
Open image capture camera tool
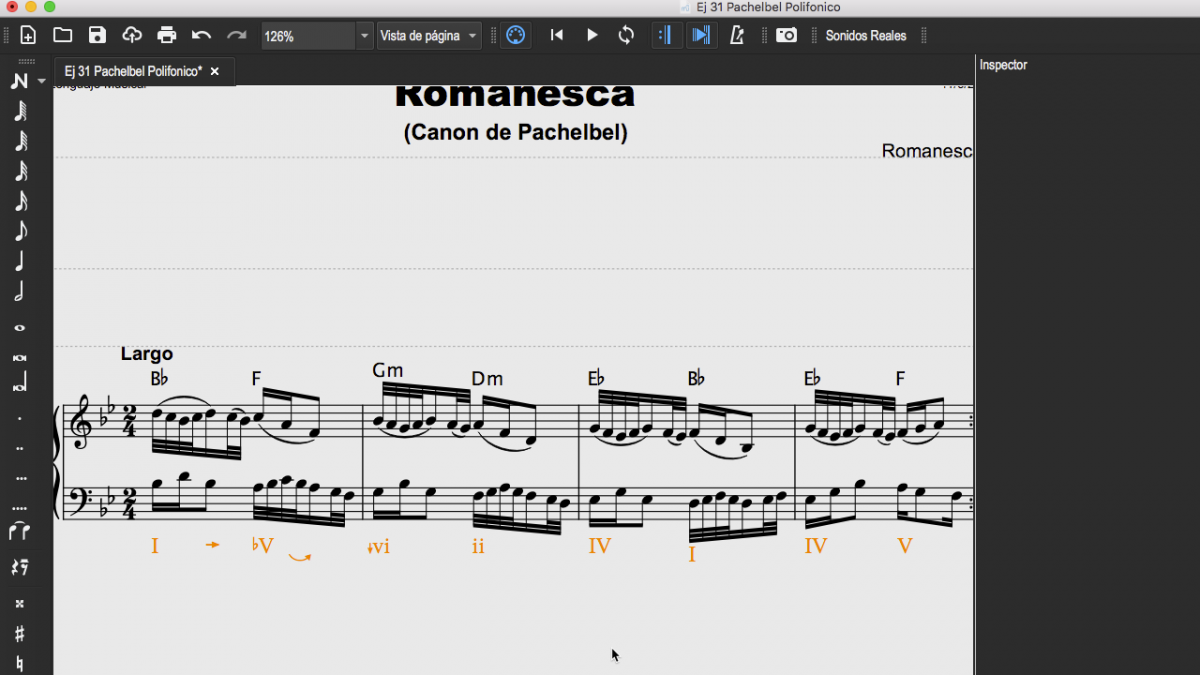(x=787, y=36)
